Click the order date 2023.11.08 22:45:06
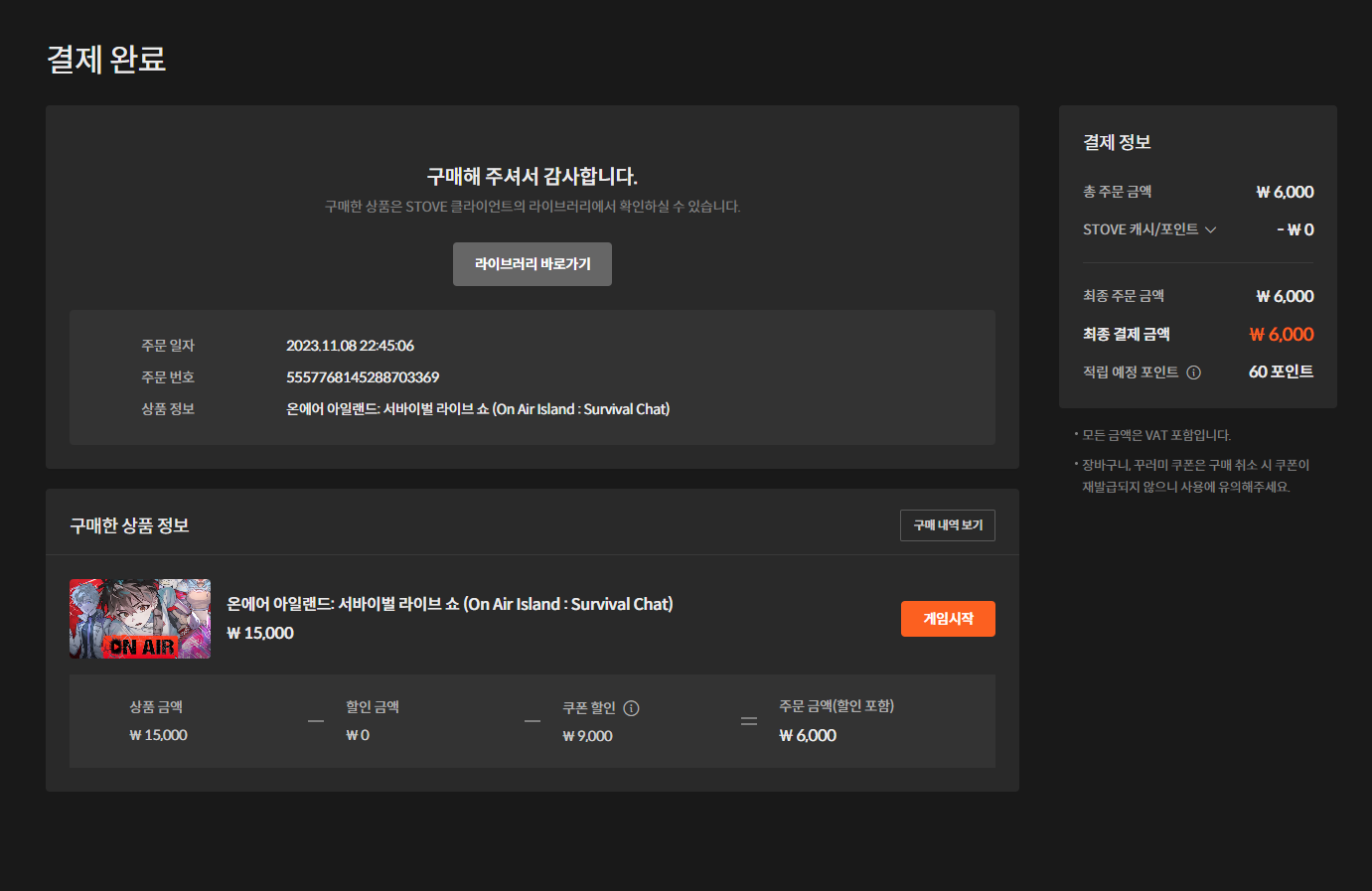Viewport: 1372px width, 891px height. click(x=350, y=346)
